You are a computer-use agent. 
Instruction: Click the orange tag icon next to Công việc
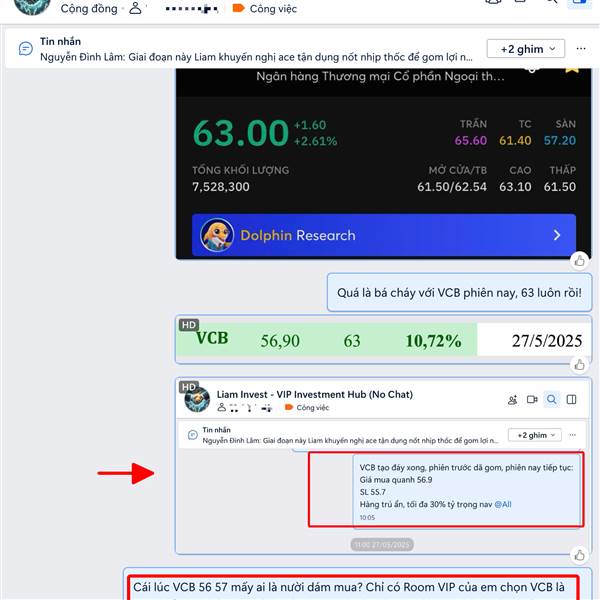tap(238, 8)
